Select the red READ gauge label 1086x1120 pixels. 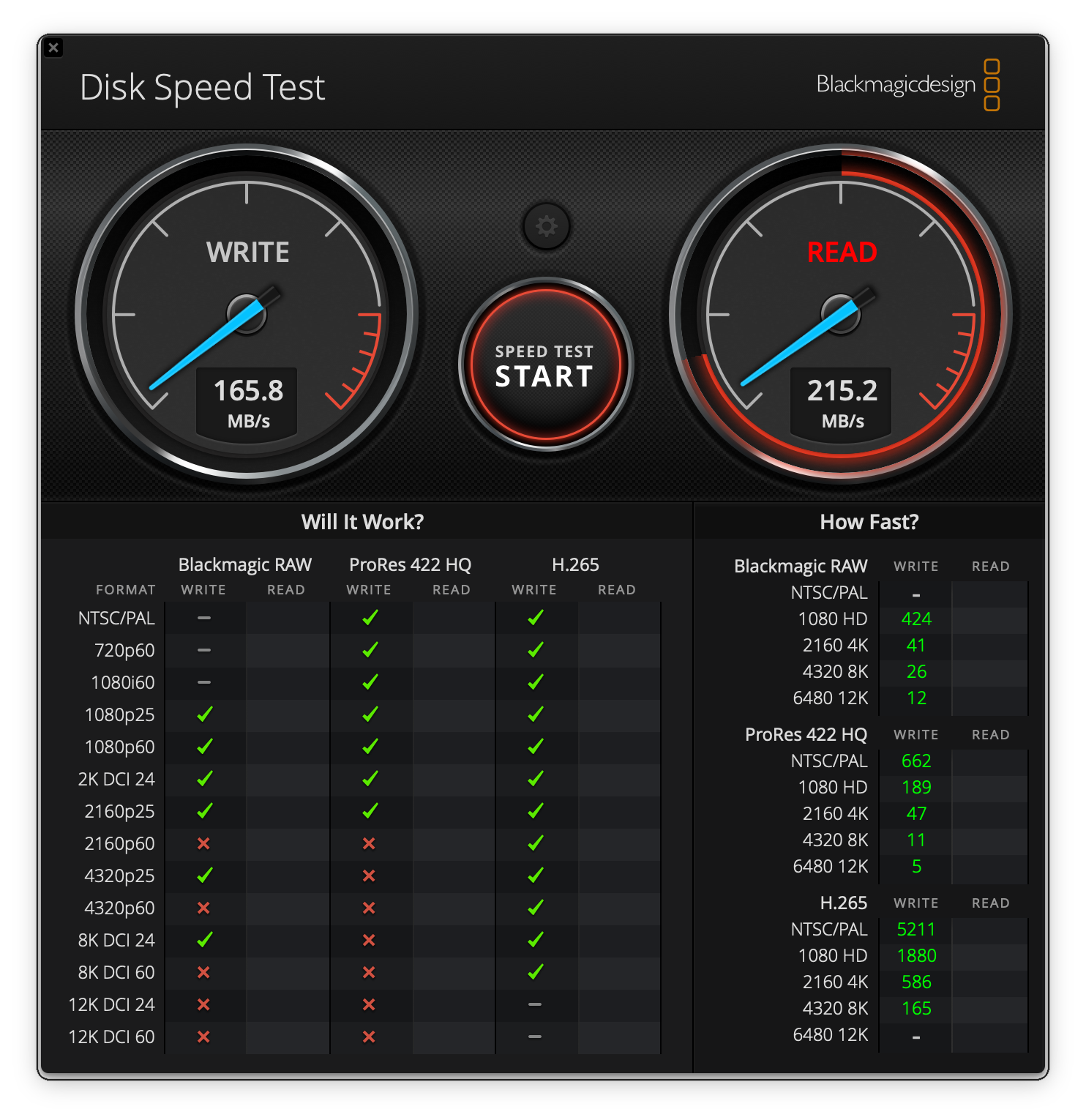click(x=842, y=253)
